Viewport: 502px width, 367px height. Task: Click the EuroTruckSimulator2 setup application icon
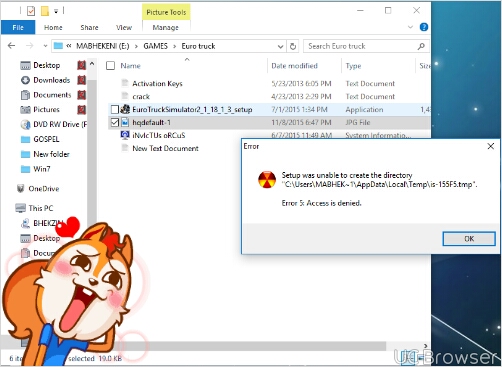coord(125,109)
